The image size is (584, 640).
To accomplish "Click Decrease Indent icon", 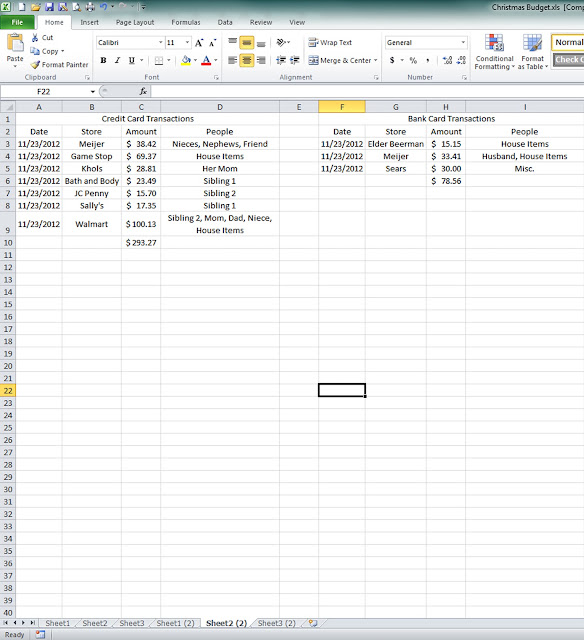I will pyautogui.click(x=281, y=60).
